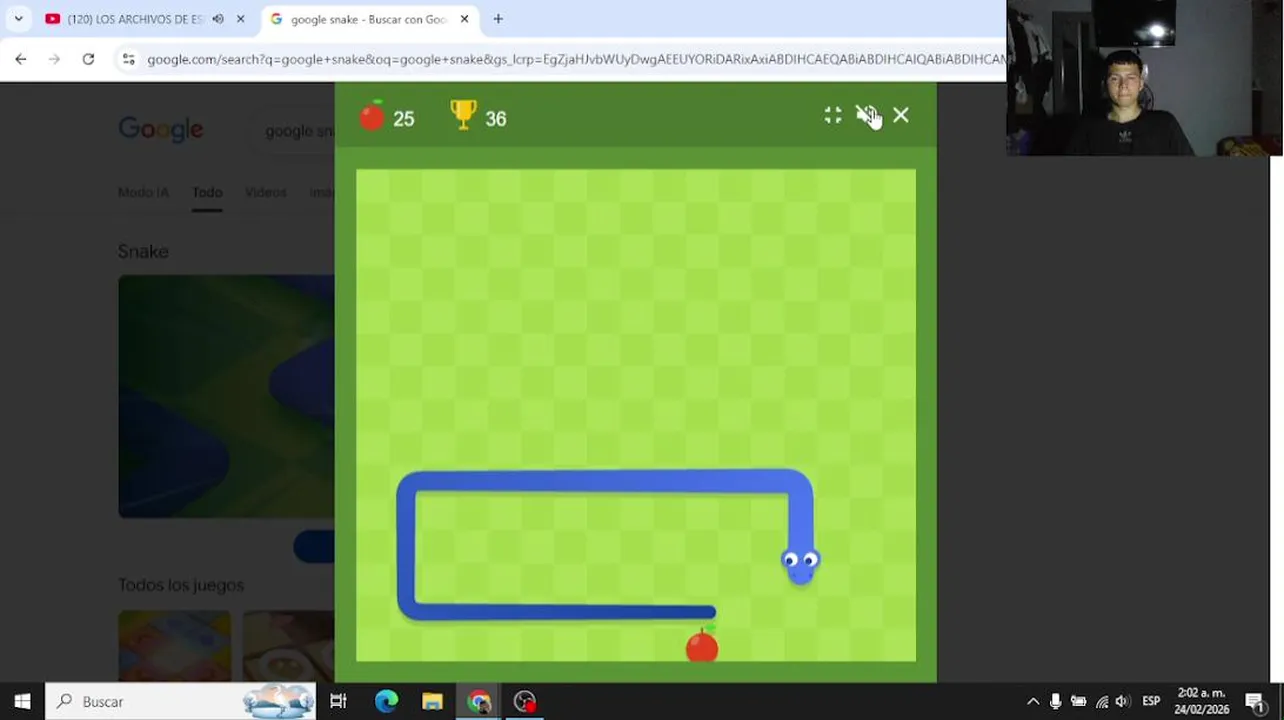Close the google snake tab
The width and height of the screenshot is (1284, 720).
464,19
